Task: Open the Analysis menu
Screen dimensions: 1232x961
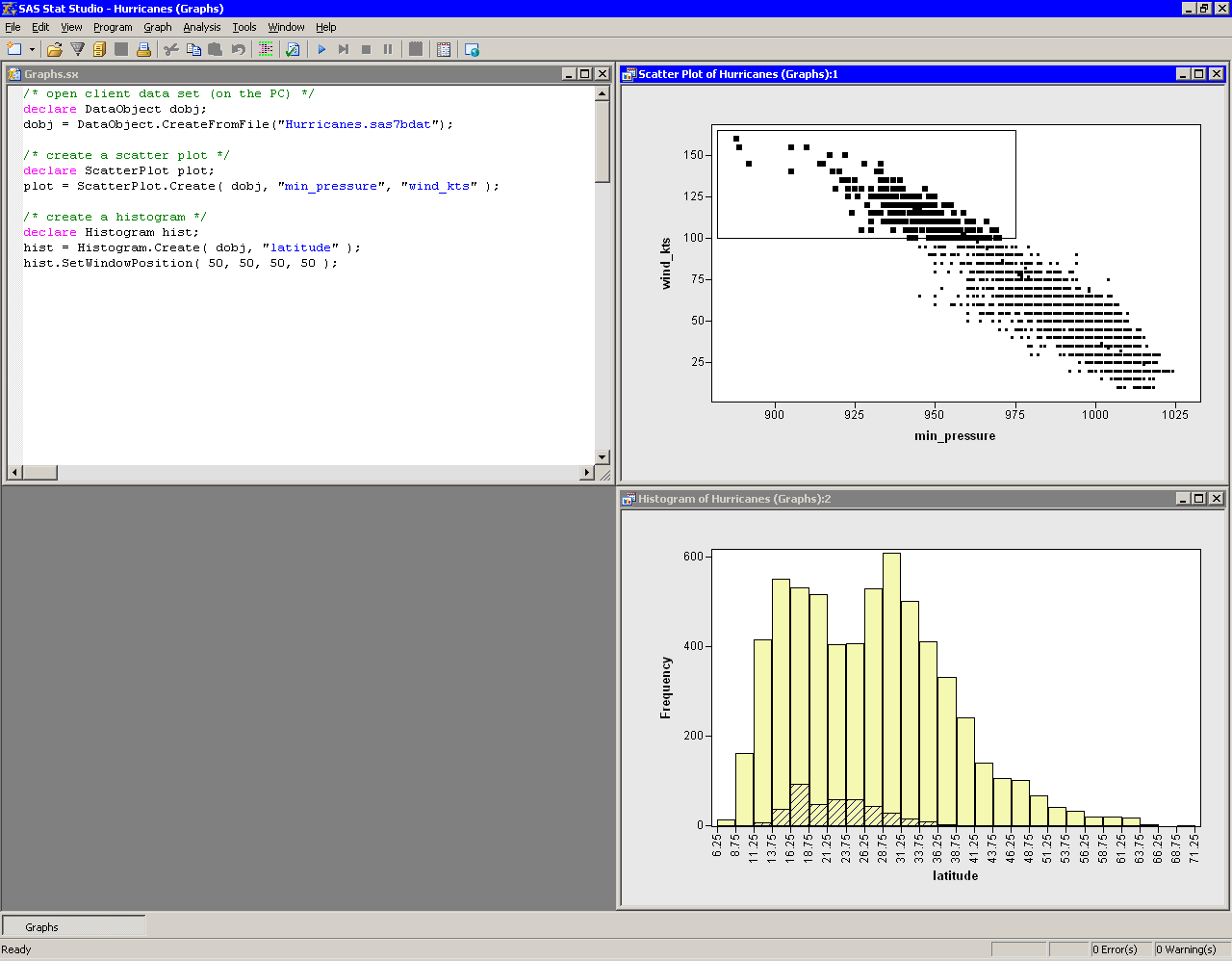Action: 202,27
